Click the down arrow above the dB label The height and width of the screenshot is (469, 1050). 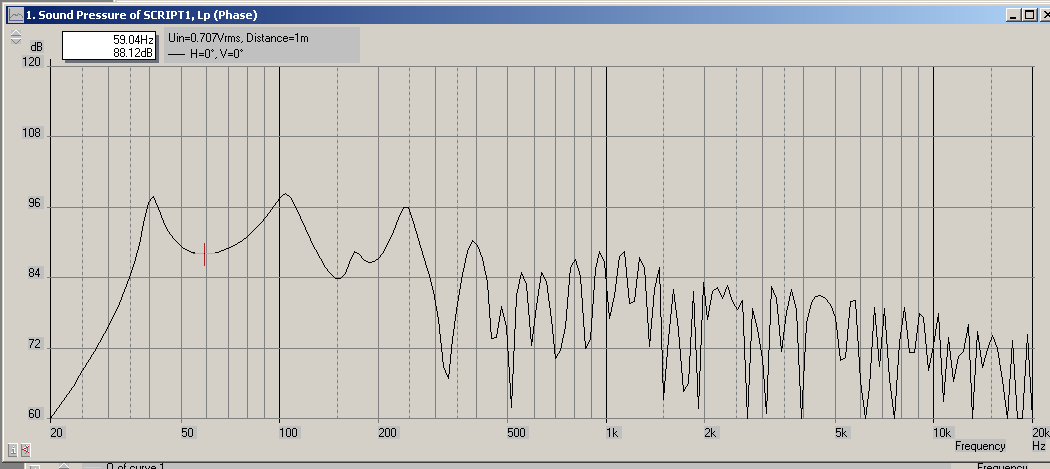[16, 43]
